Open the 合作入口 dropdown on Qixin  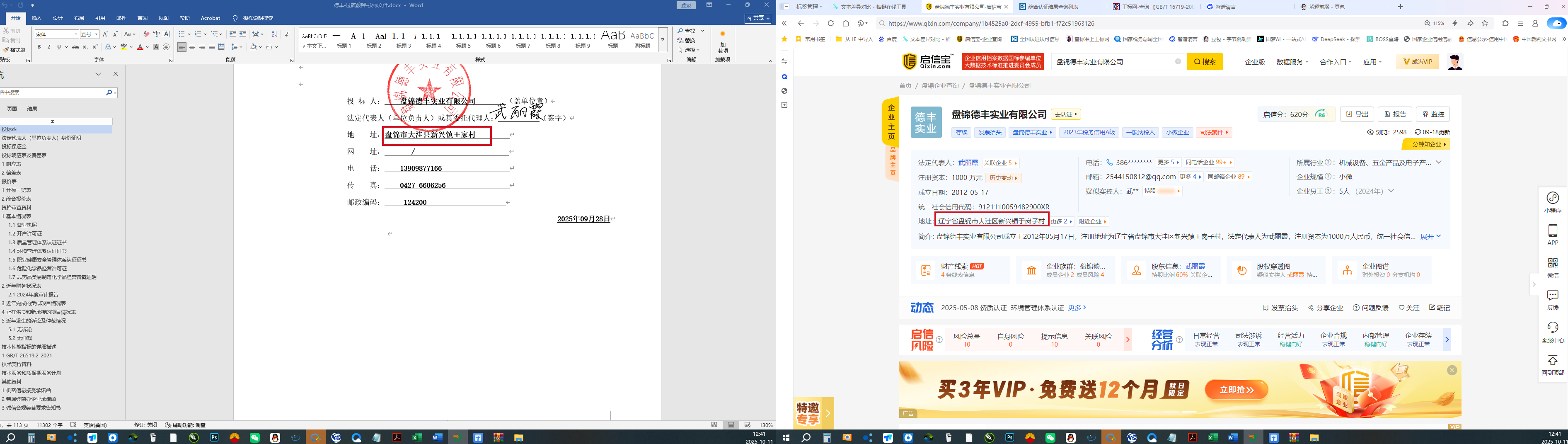point(1336,62)
